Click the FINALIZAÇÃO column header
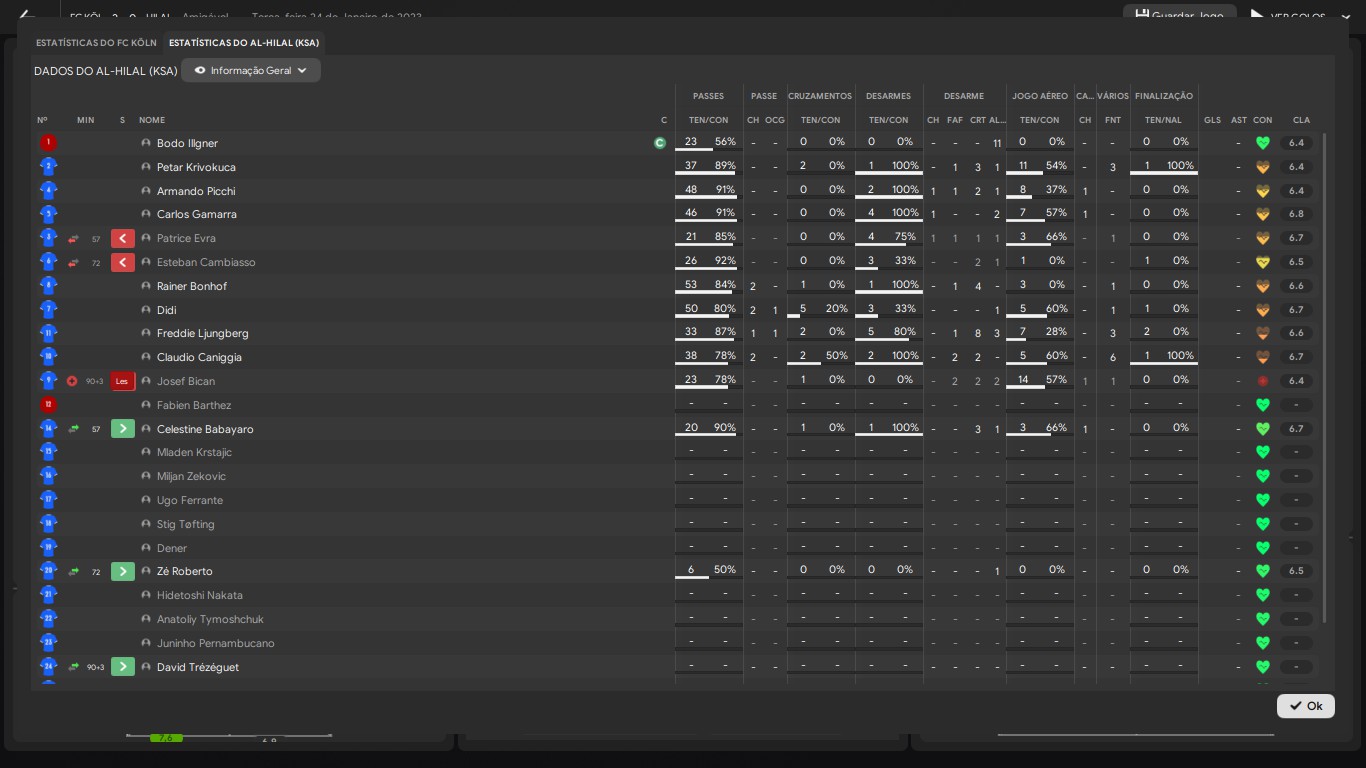The width and height of the screenshot is (1366, 768). (x=1164, y=96)
